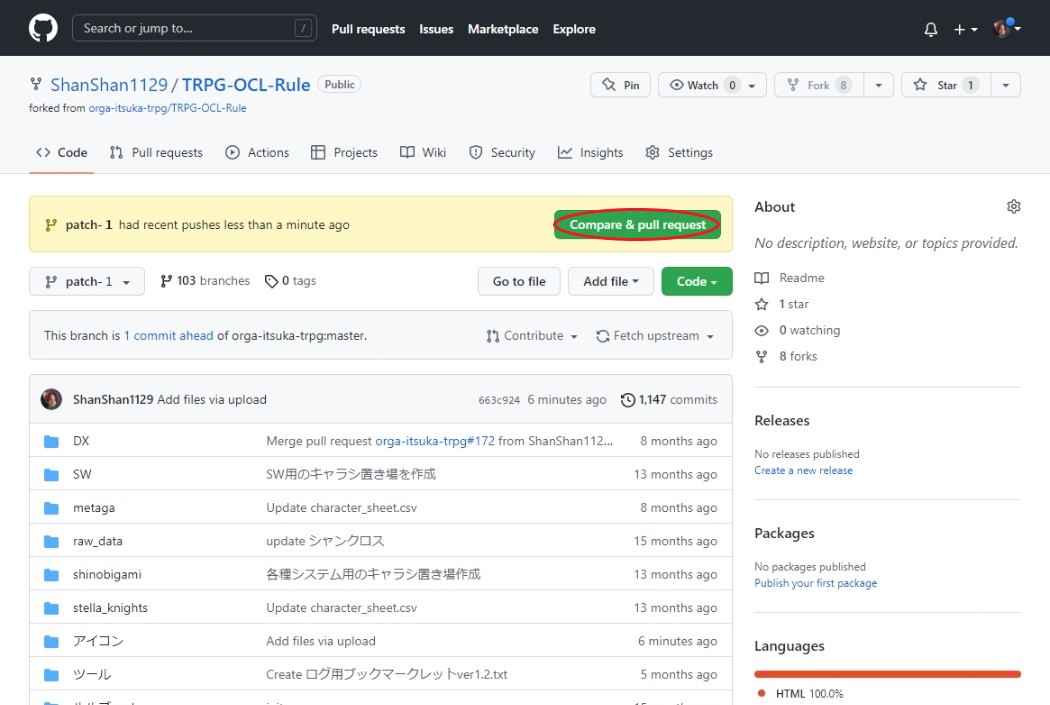Expand the Fork button dropdown arrow
This screenshot has height=705, width=1050.
click(879, 85)
